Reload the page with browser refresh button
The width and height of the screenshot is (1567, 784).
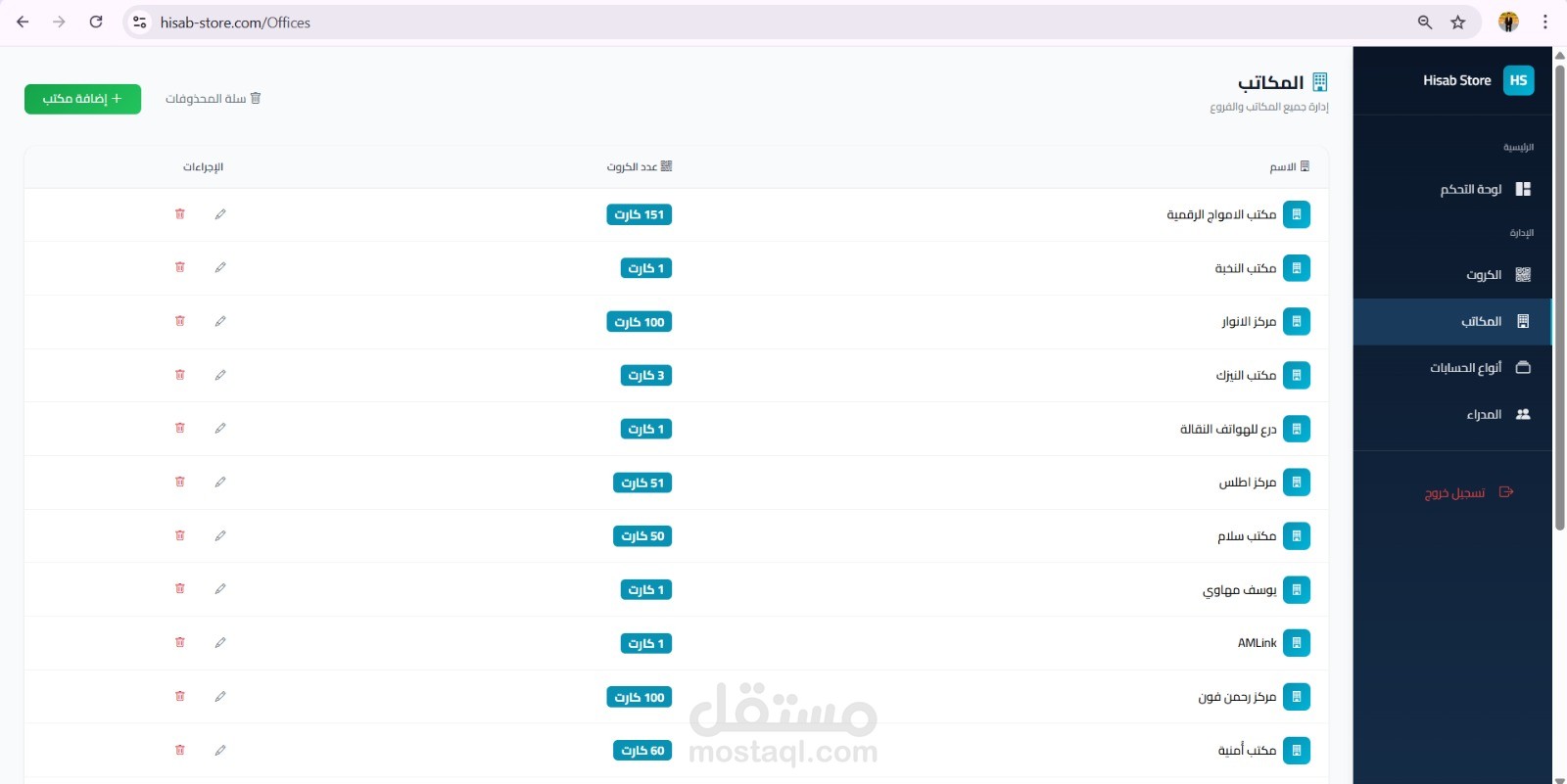pos(96,22)
